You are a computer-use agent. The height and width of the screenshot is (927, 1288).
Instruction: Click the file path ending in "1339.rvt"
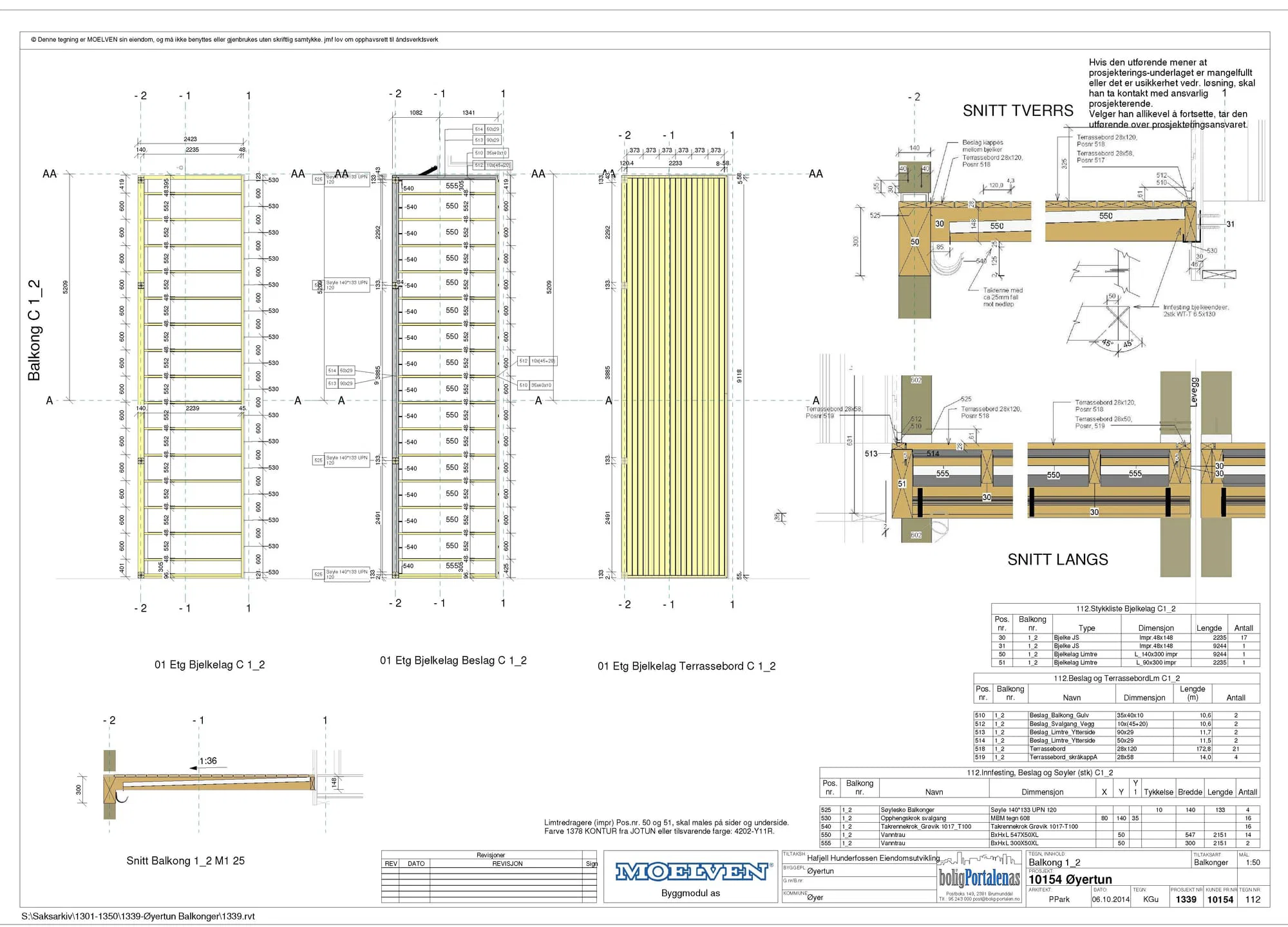138,916
